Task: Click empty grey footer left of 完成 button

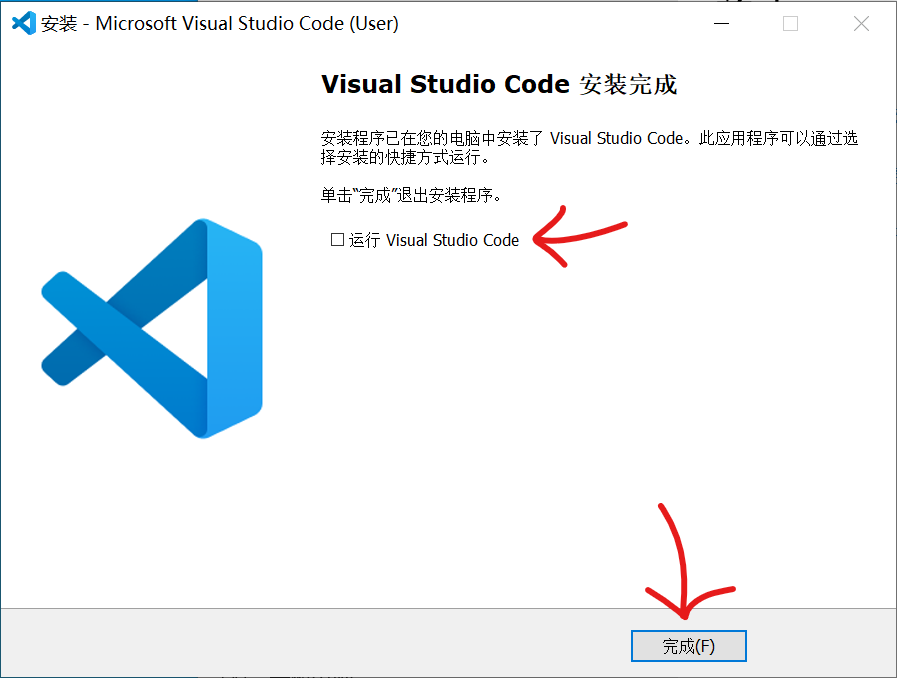Action: point(300,645)
